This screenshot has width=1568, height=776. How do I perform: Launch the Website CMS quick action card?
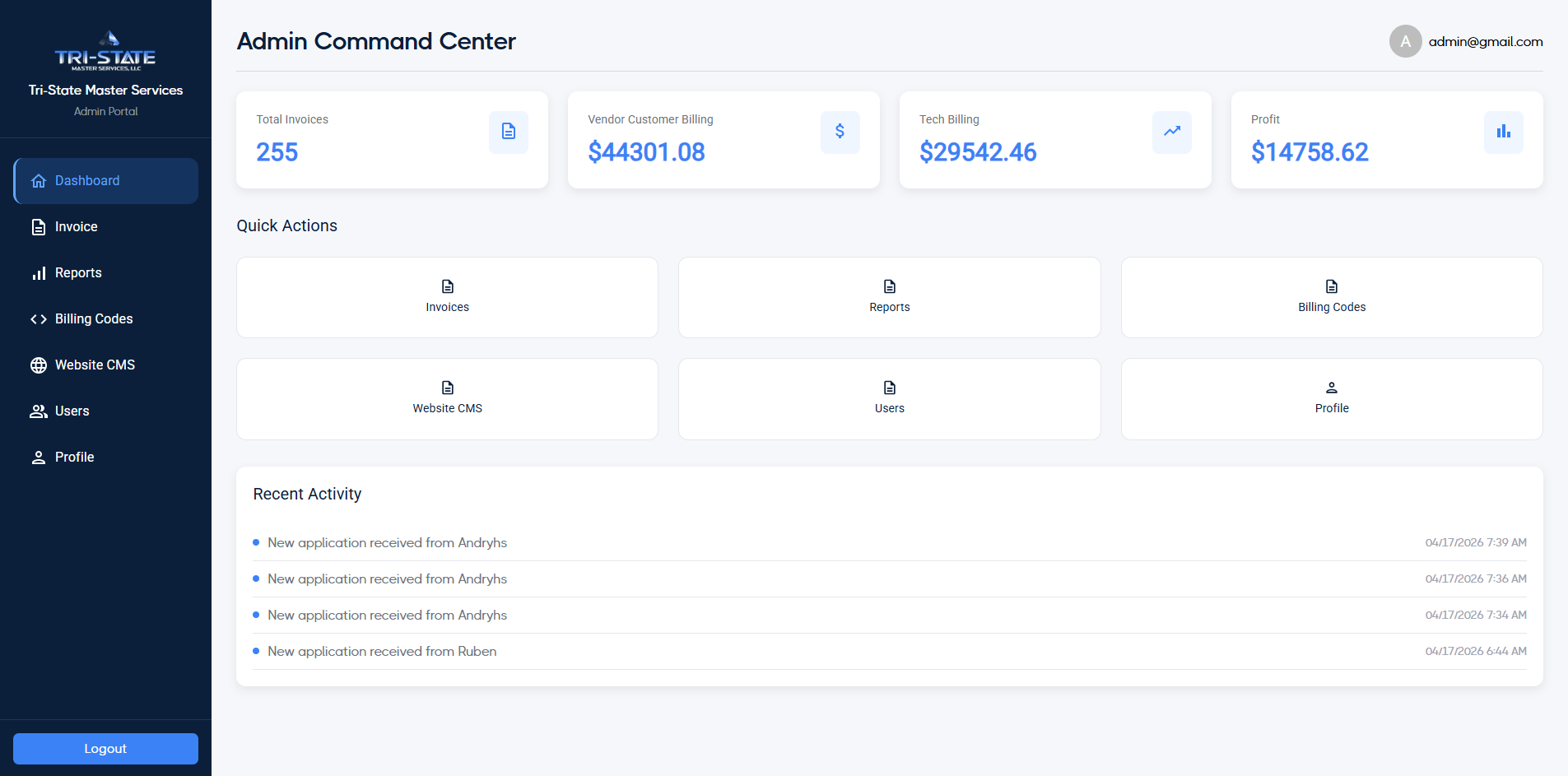[x=447, y=398]
